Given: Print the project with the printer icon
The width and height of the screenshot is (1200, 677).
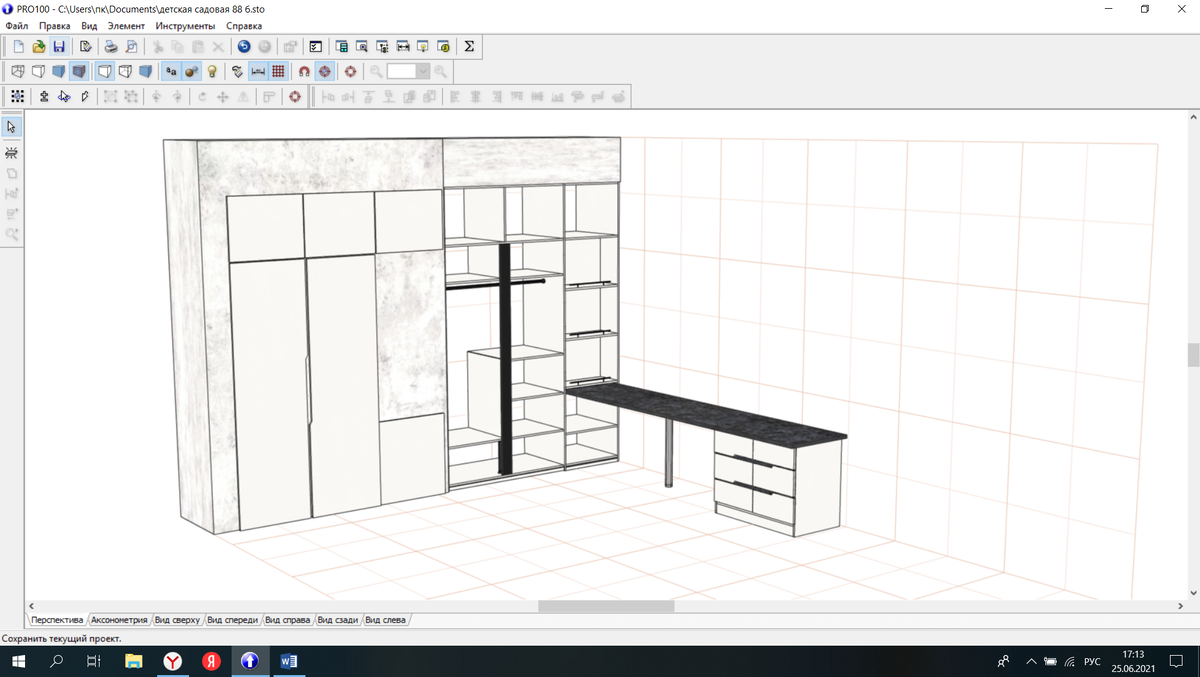Looking at the screenshot, I should (111, 46).
